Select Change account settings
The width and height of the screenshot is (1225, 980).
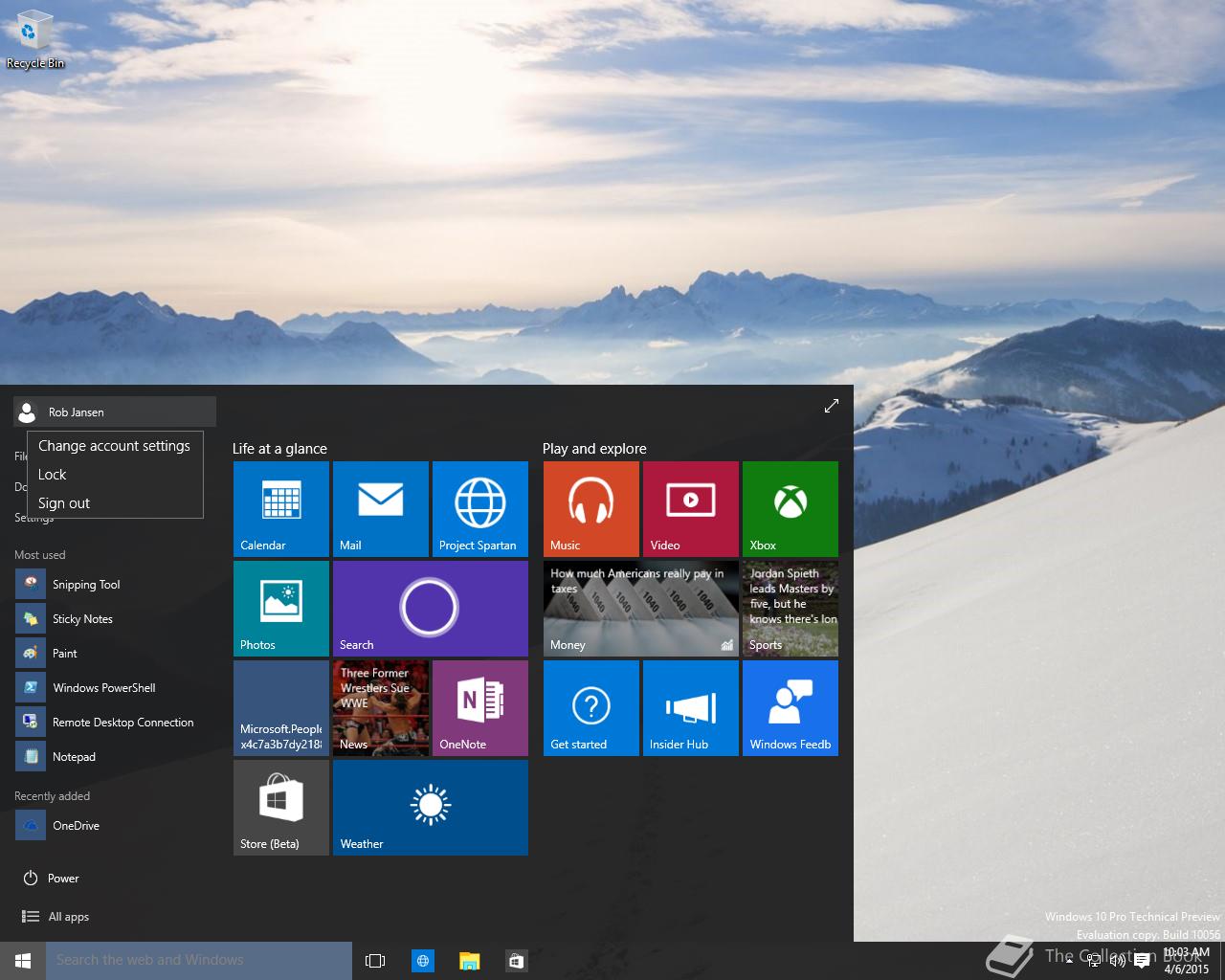[115, 446]
